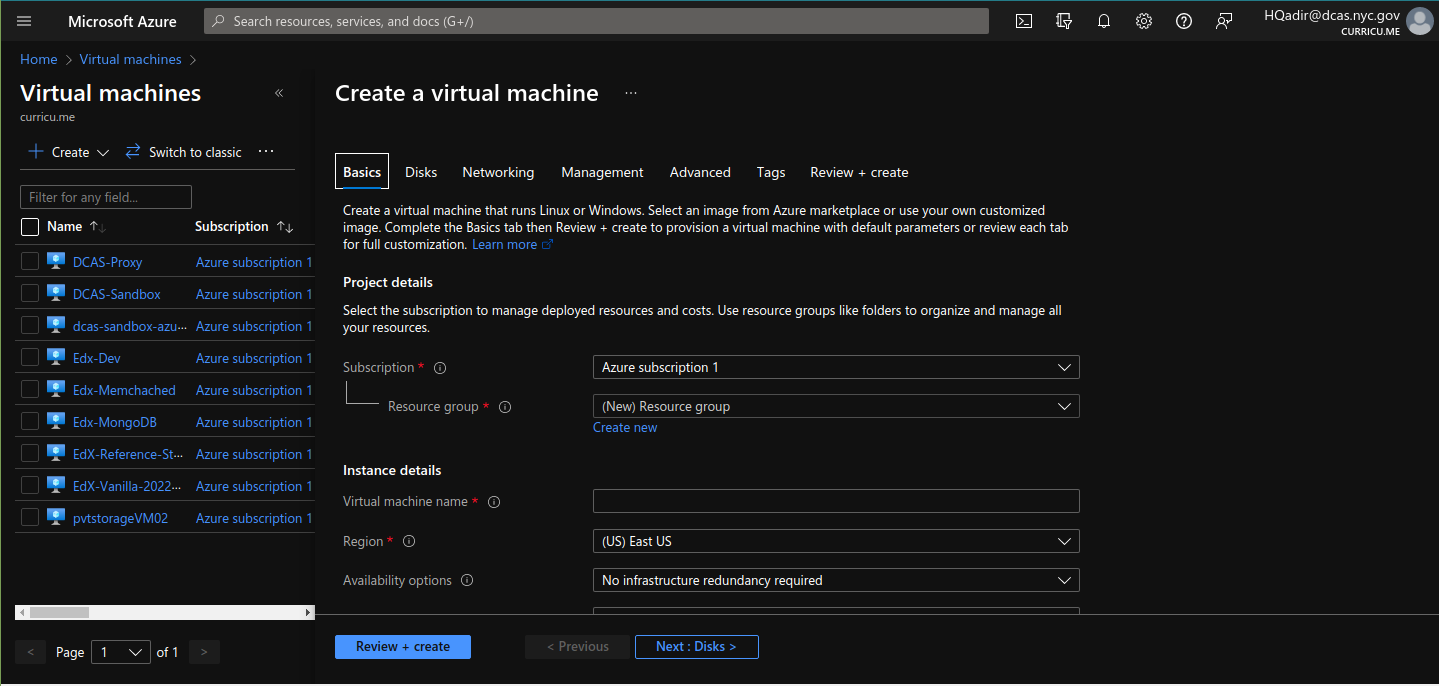1439x686 pixels.
Task: Click the Switch to classic swap icon
Action: (133, 152)
